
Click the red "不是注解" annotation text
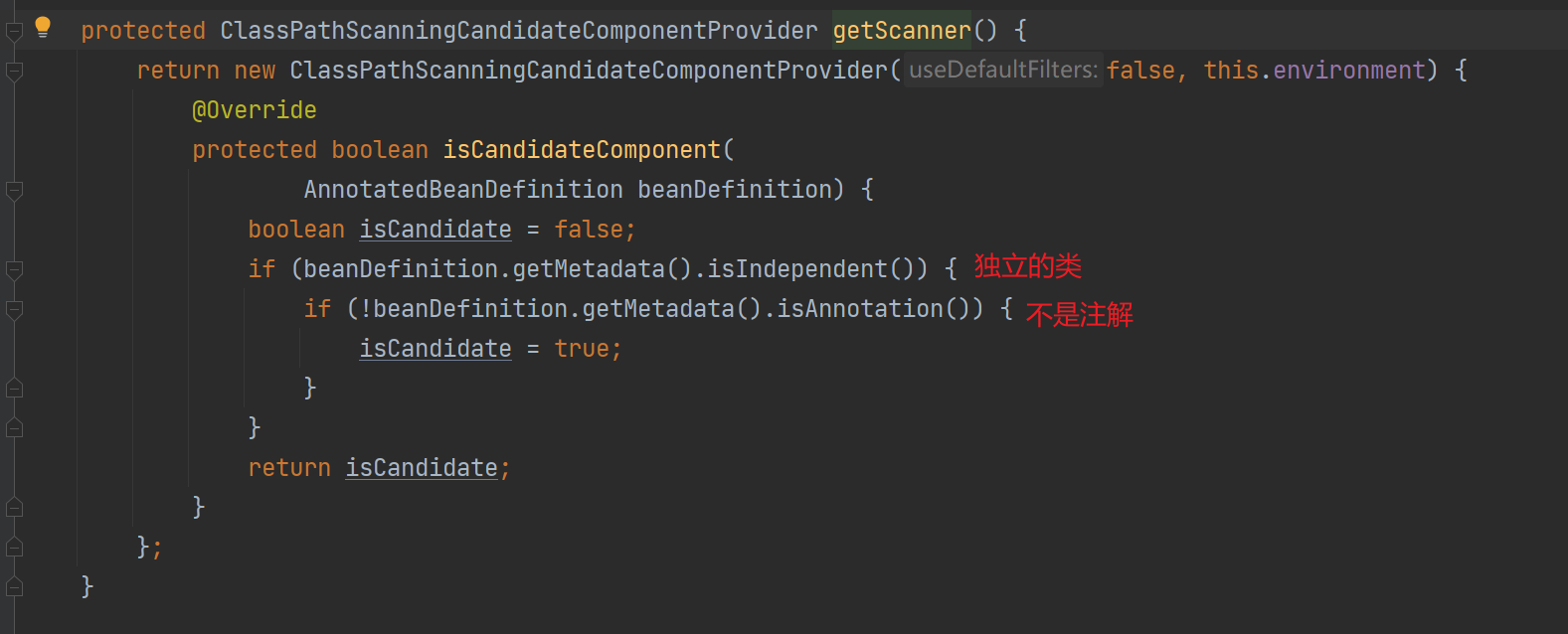pos(1079,315)
